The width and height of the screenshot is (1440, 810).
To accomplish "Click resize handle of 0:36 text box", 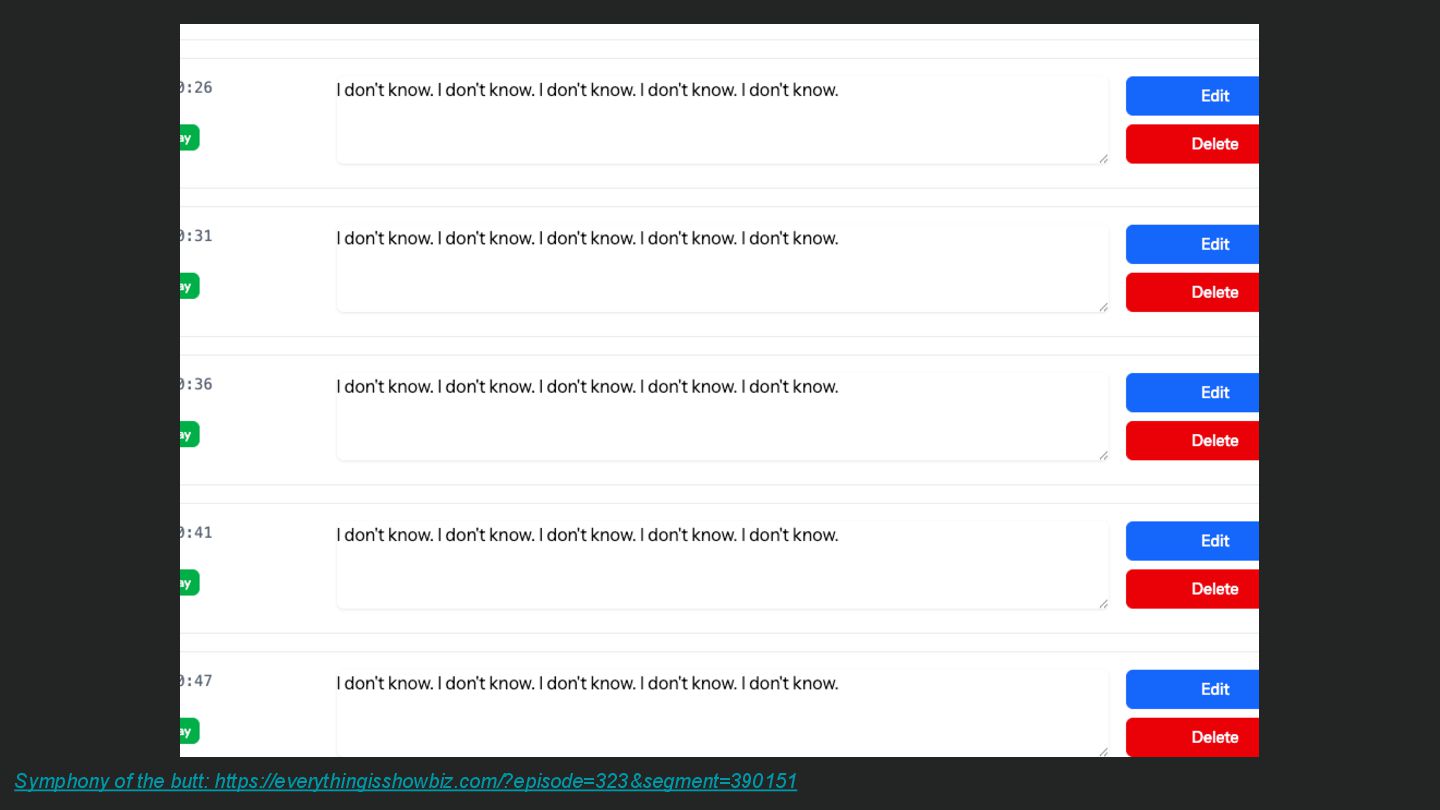I will pos(1103,455).
